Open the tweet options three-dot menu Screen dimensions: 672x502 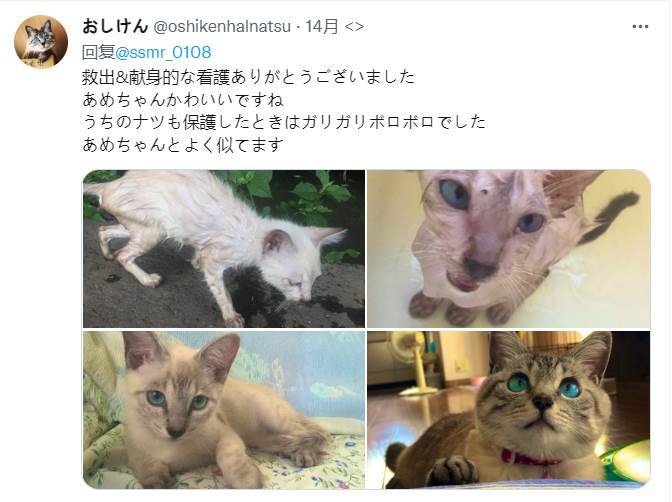[640, 27]
